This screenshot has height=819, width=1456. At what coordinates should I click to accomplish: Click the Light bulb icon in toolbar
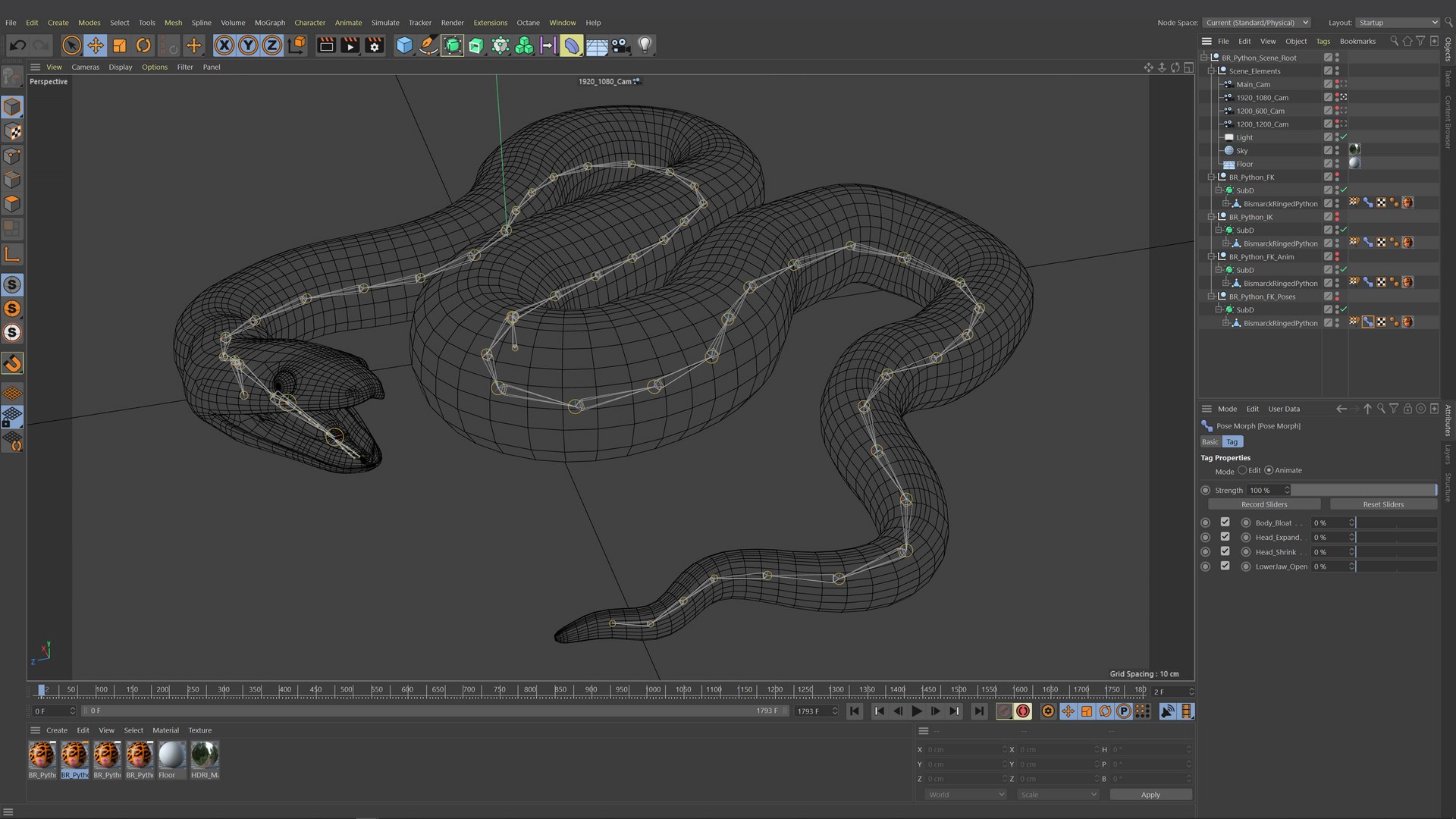[x=645, y=45]
